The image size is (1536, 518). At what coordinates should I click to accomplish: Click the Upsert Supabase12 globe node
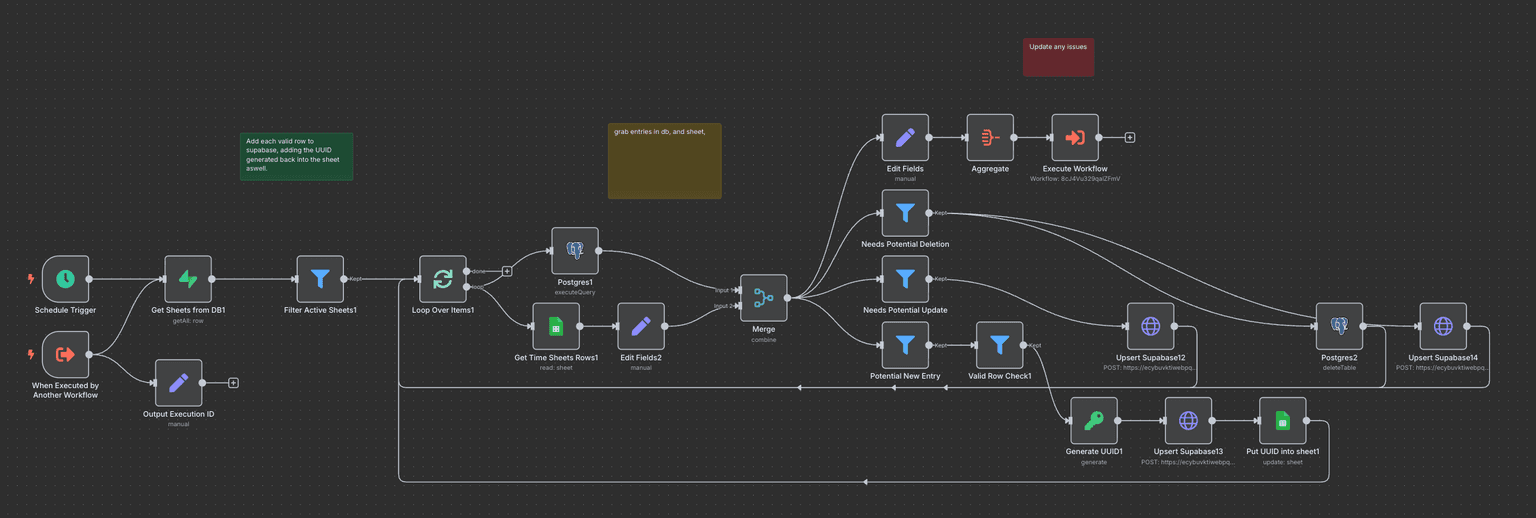click(1150, 326)
